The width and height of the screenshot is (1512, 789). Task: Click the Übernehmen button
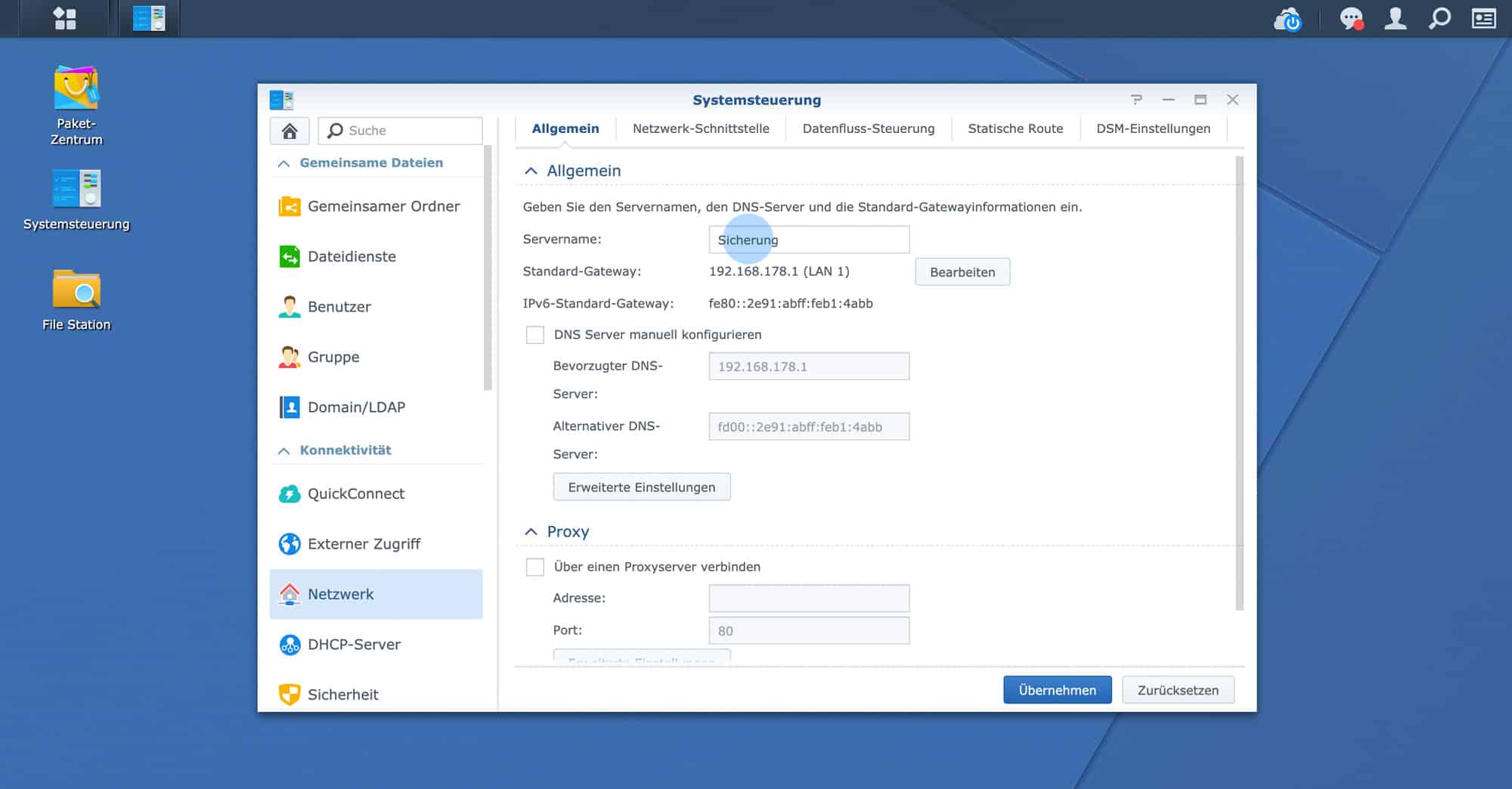click(1058, 690)
